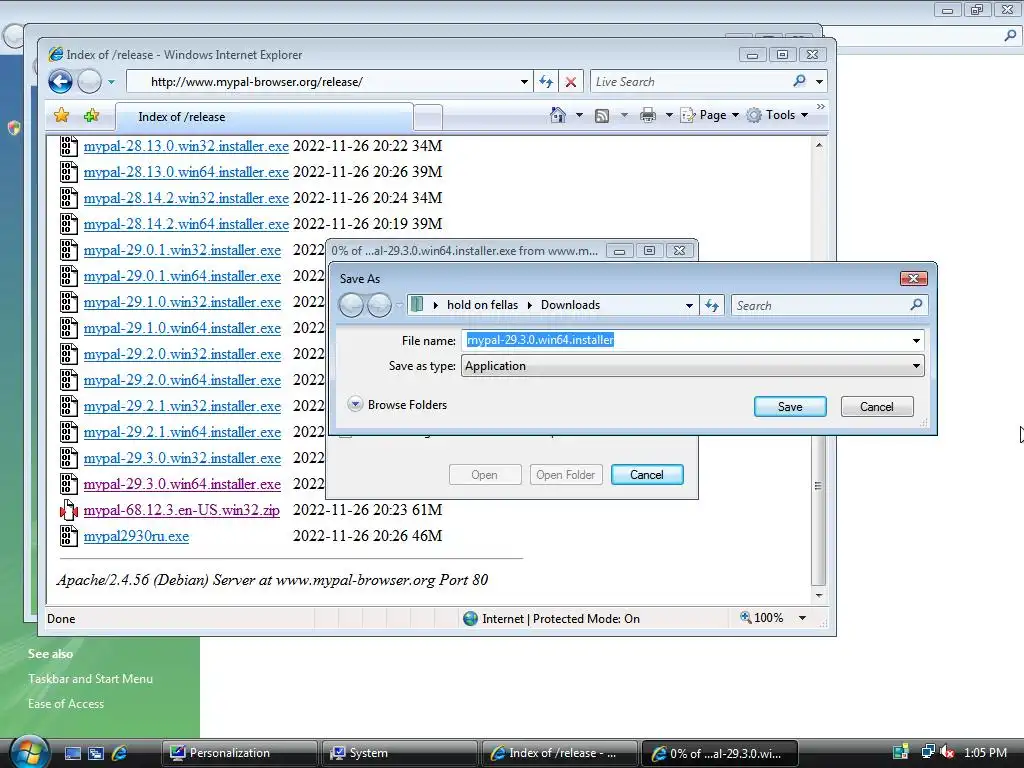Click the IE Forward navigation arrow
Screen dimensions: 1024x768
pos(89,82)
